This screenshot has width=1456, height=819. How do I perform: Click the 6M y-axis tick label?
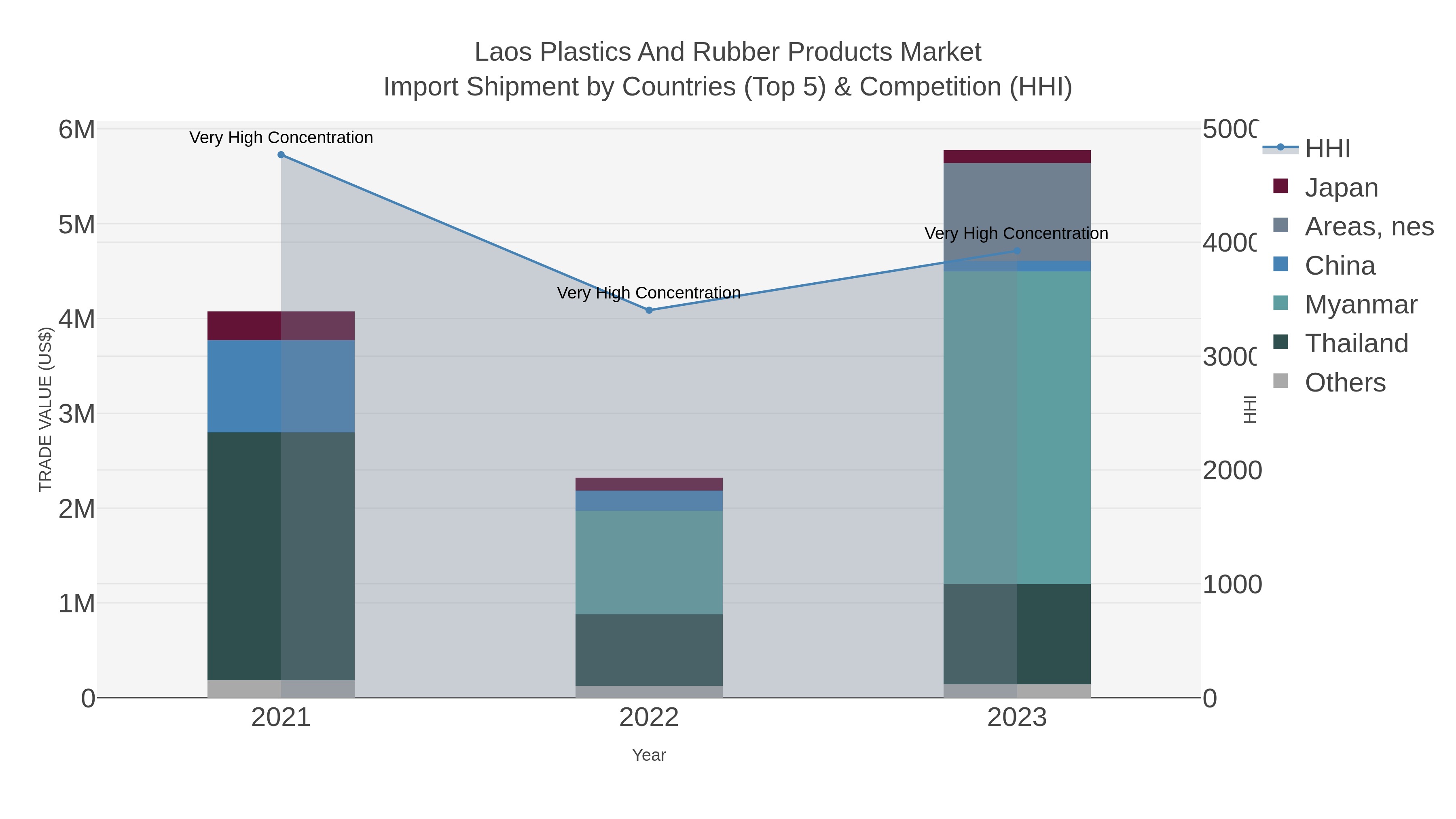point(77,129)
